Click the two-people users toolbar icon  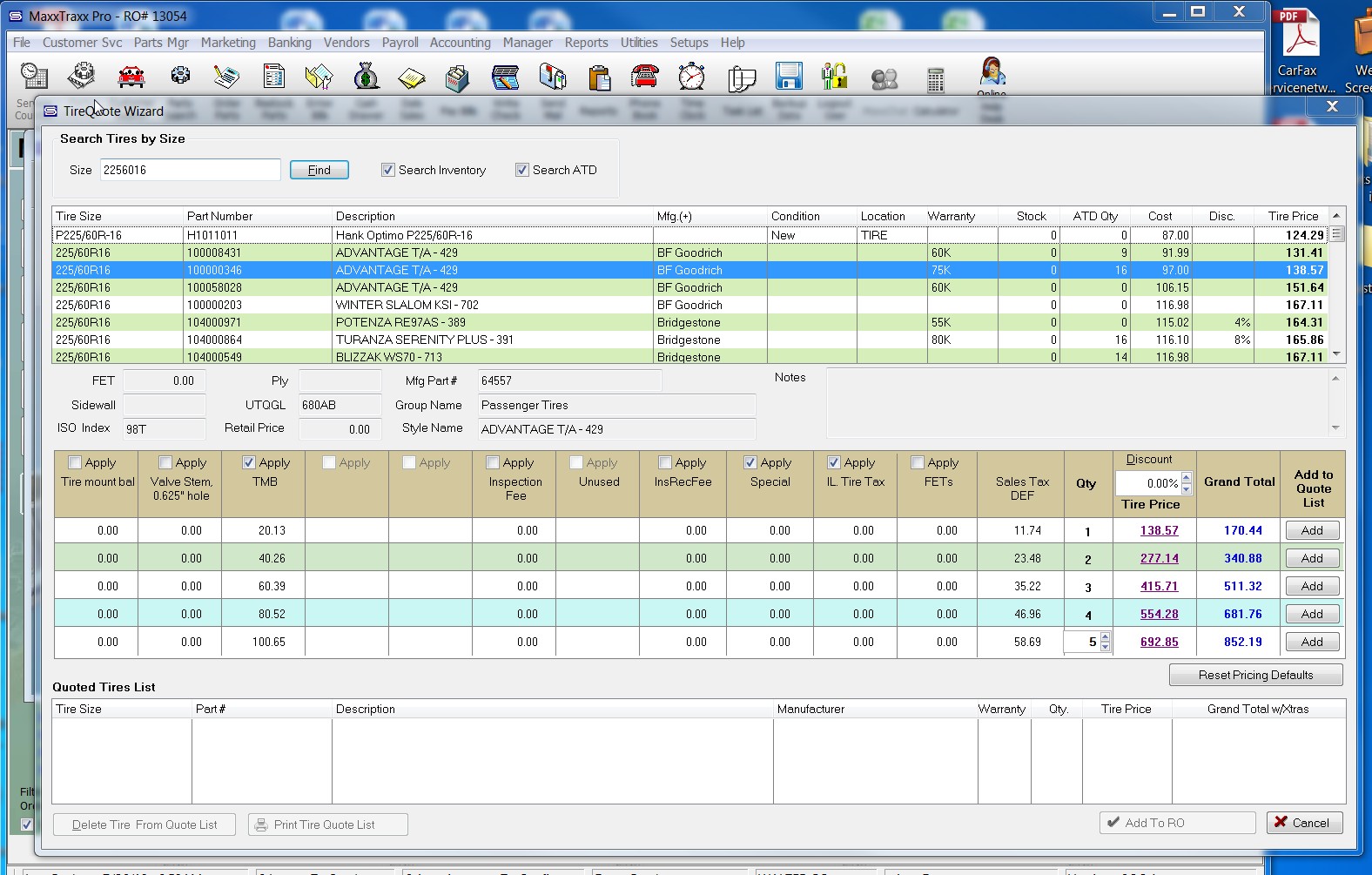[x=884, y=79]
